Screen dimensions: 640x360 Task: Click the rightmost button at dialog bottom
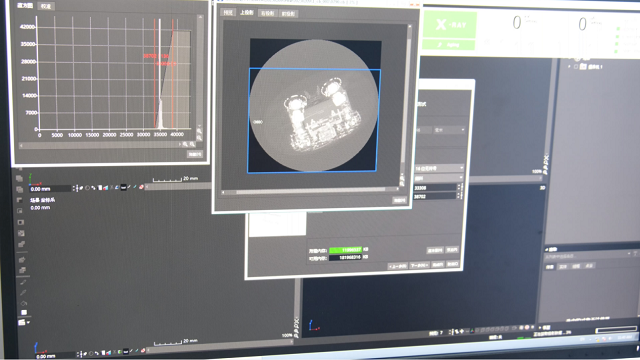point(452,264)
